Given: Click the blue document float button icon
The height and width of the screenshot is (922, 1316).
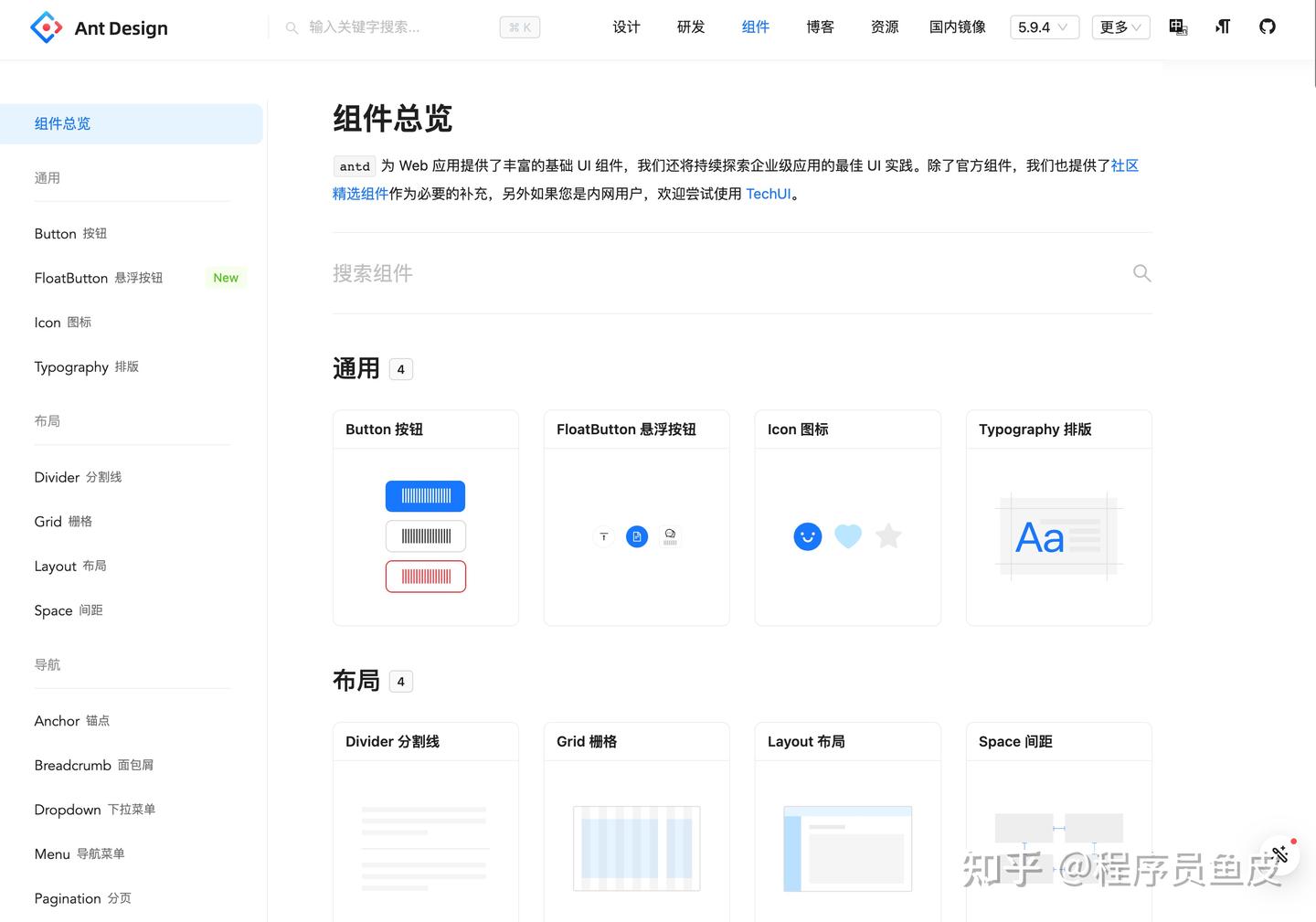Looking at the screenshot, I should click(637, 536).
